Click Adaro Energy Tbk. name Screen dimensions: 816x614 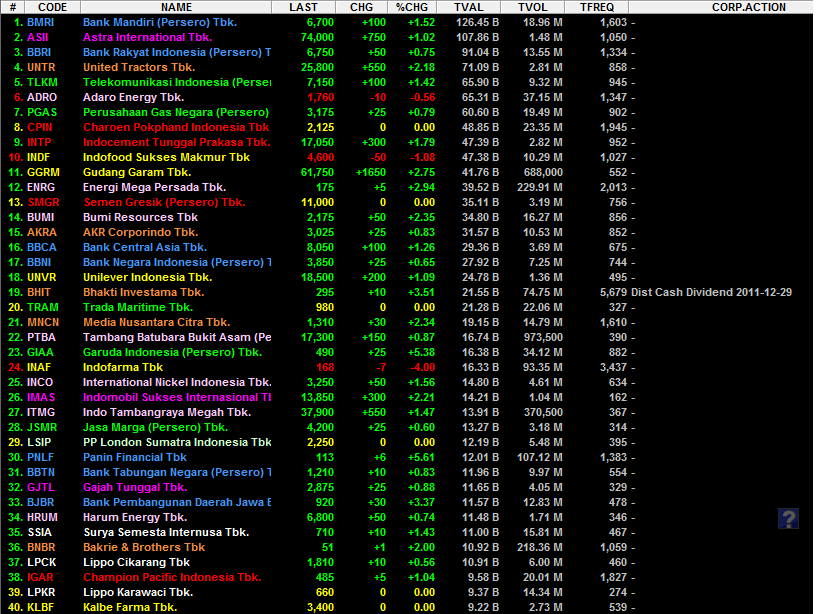(x=133, y=97)
